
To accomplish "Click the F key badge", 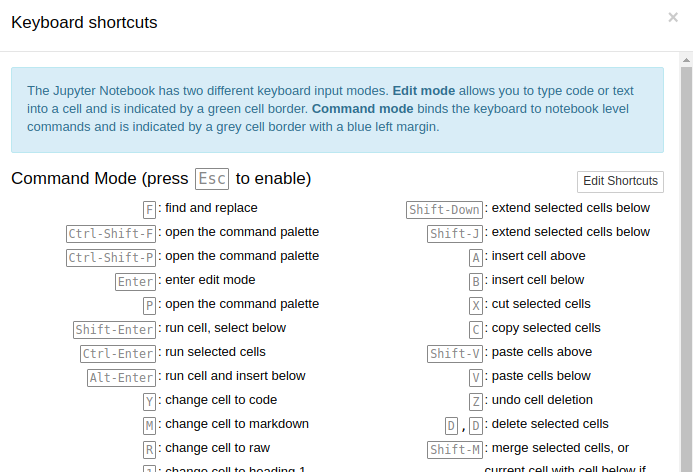I will (149, 209).
